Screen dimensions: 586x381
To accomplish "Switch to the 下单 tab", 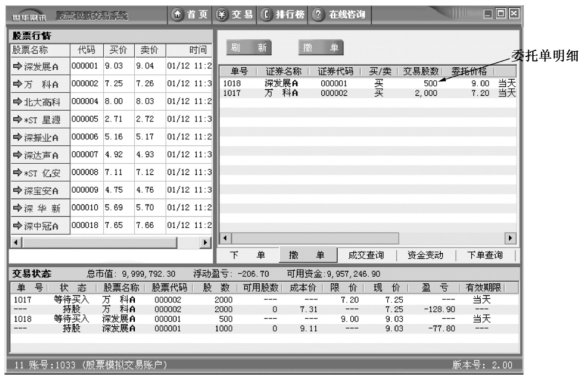I will click(x=248, y=255).
